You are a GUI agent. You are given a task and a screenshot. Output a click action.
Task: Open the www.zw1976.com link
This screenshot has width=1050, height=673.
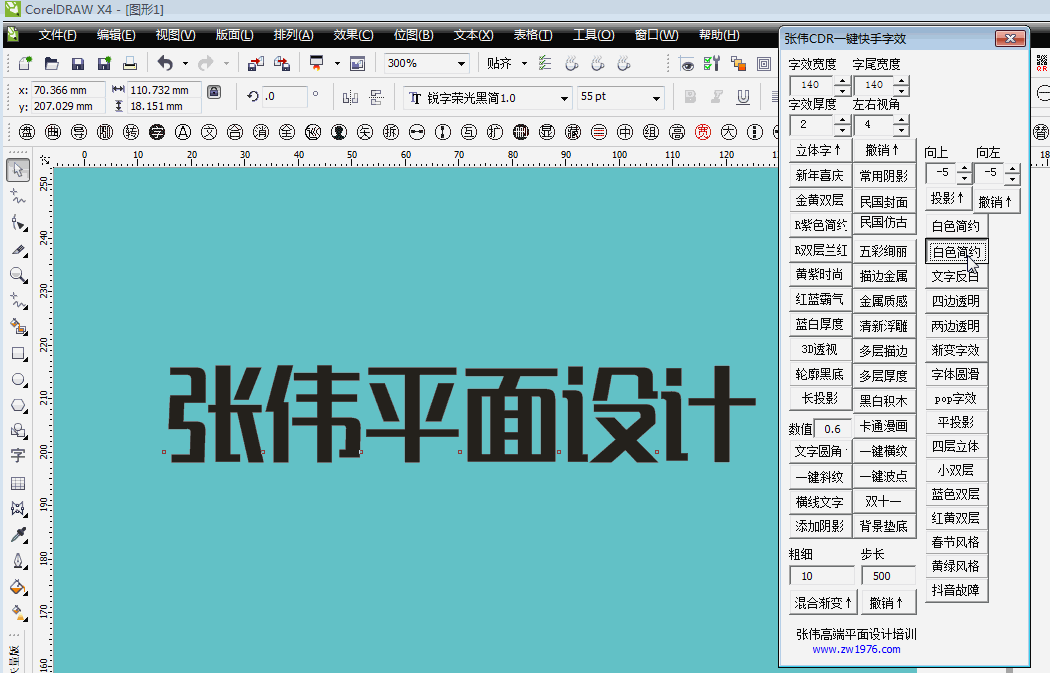856,649
